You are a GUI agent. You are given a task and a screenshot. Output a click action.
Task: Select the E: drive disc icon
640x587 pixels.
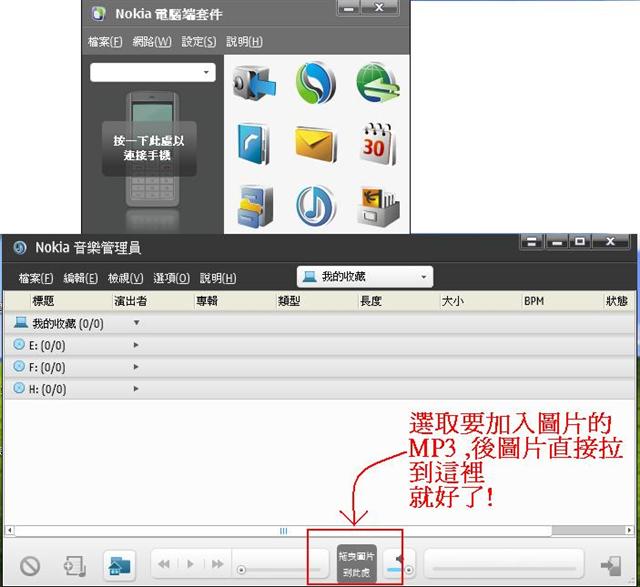coord(19,345)
